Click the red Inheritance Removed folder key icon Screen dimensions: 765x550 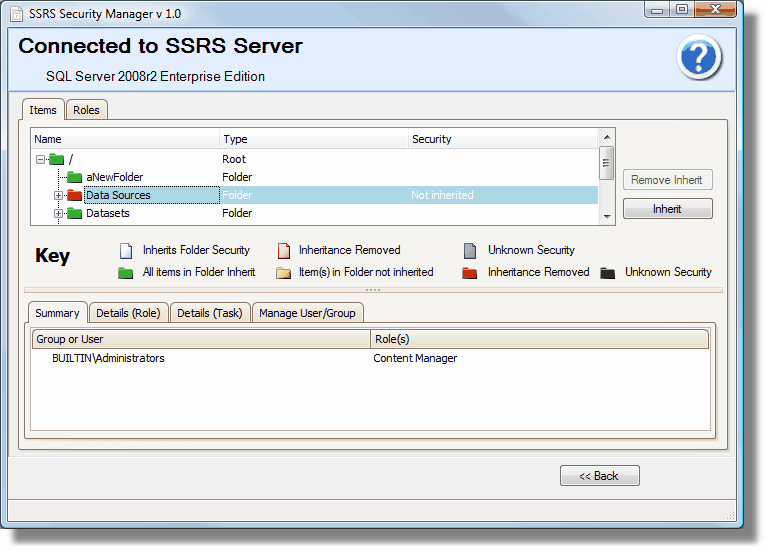tap(469, 273)
